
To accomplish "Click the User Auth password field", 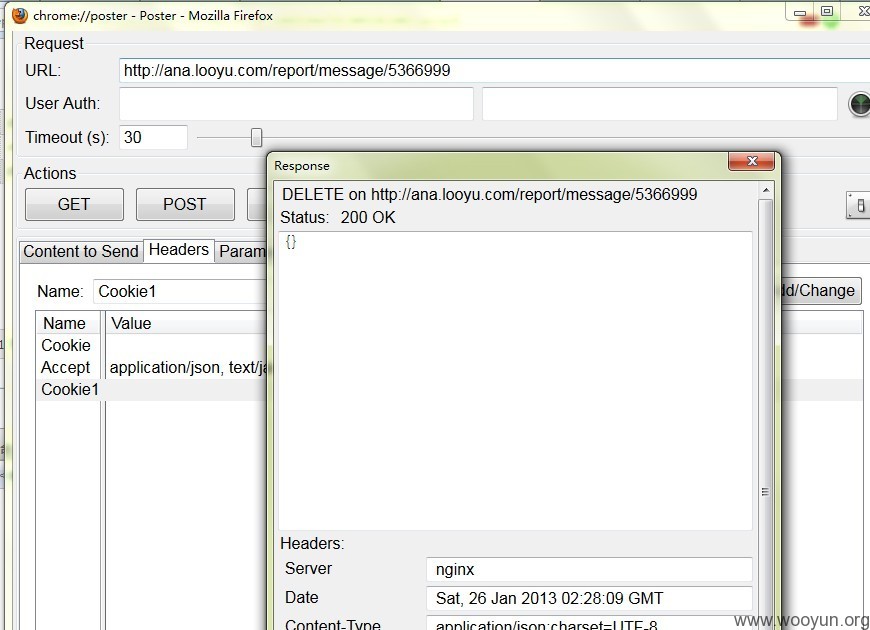I will click(x=660, y=104).
